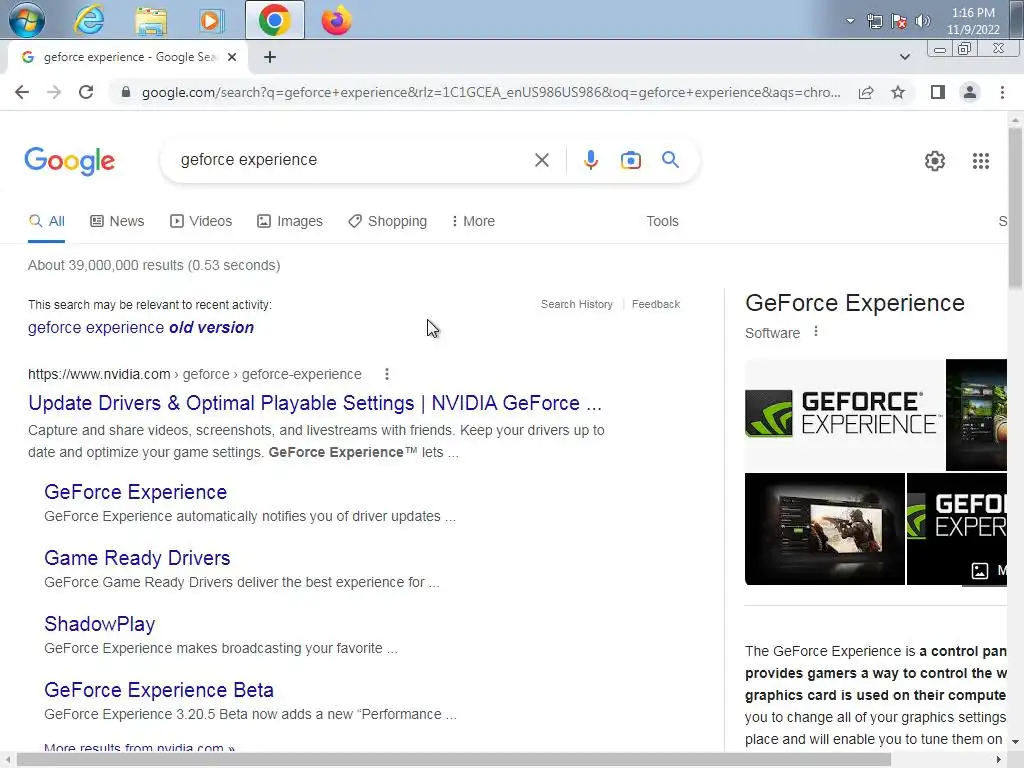Select the GeForce Experience panel title
The height and width of the screenshot is (768, 1024).
[x=854, y=303]
